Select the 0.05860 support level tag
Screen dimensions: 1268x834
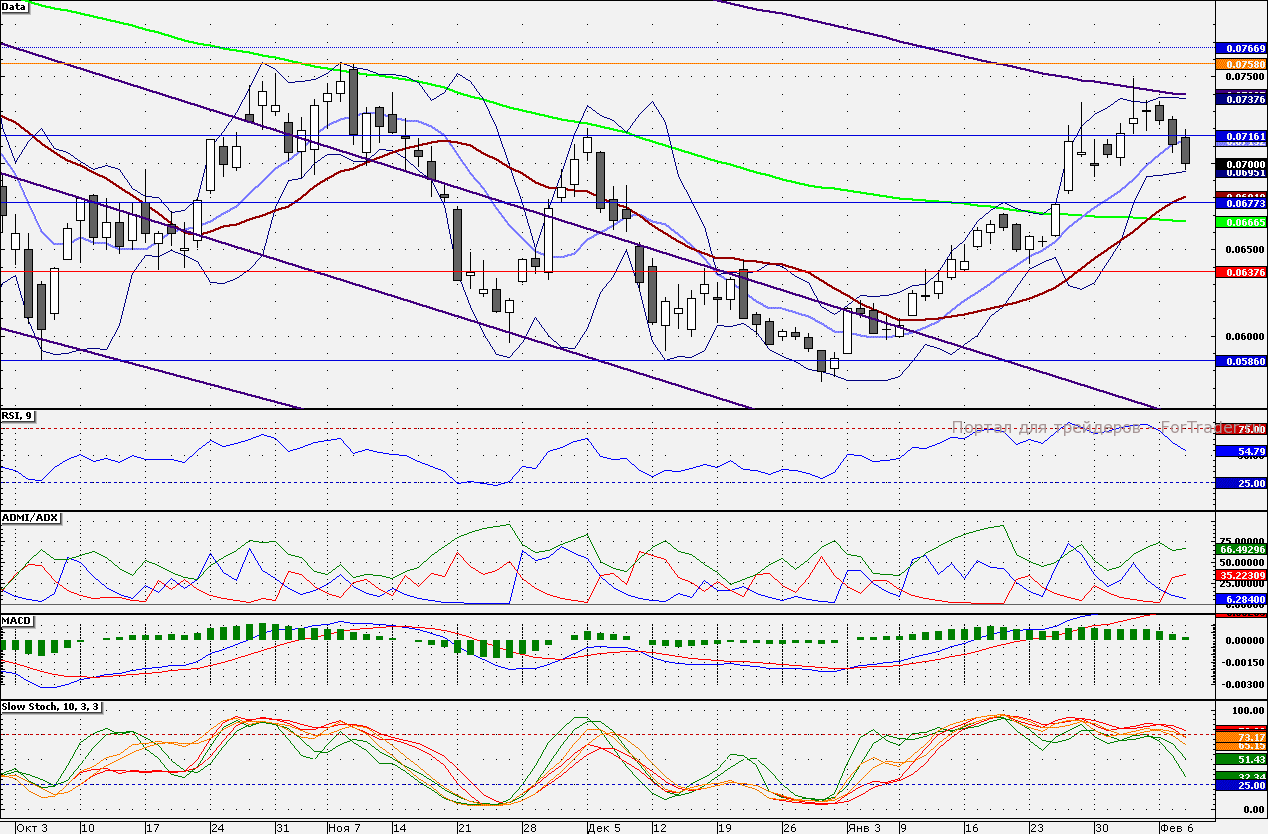point(1240,360)
